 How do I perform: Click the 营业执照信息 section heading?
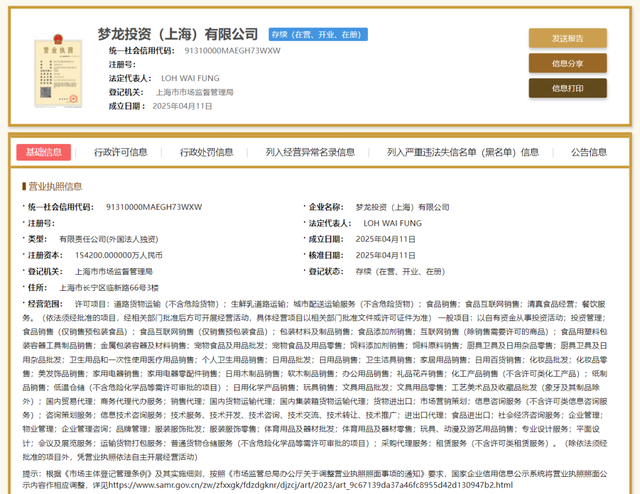coord(55,187)
